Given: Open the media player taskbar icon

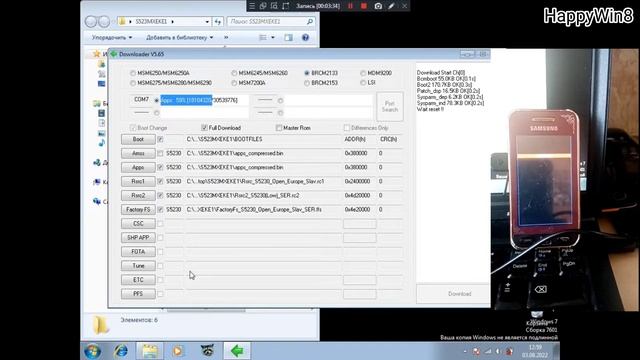Looking at the screenshot, I should click(178, 351).
